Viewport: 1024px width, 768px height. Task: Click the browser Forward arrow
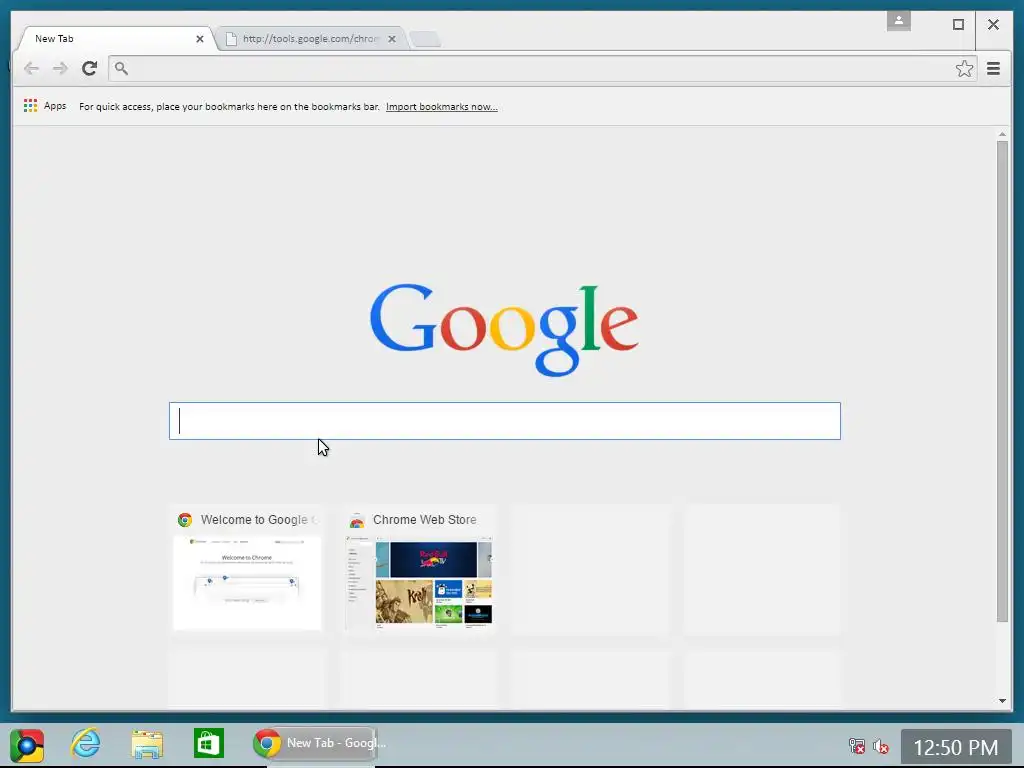pyautogui.click(x=60, y=69)
